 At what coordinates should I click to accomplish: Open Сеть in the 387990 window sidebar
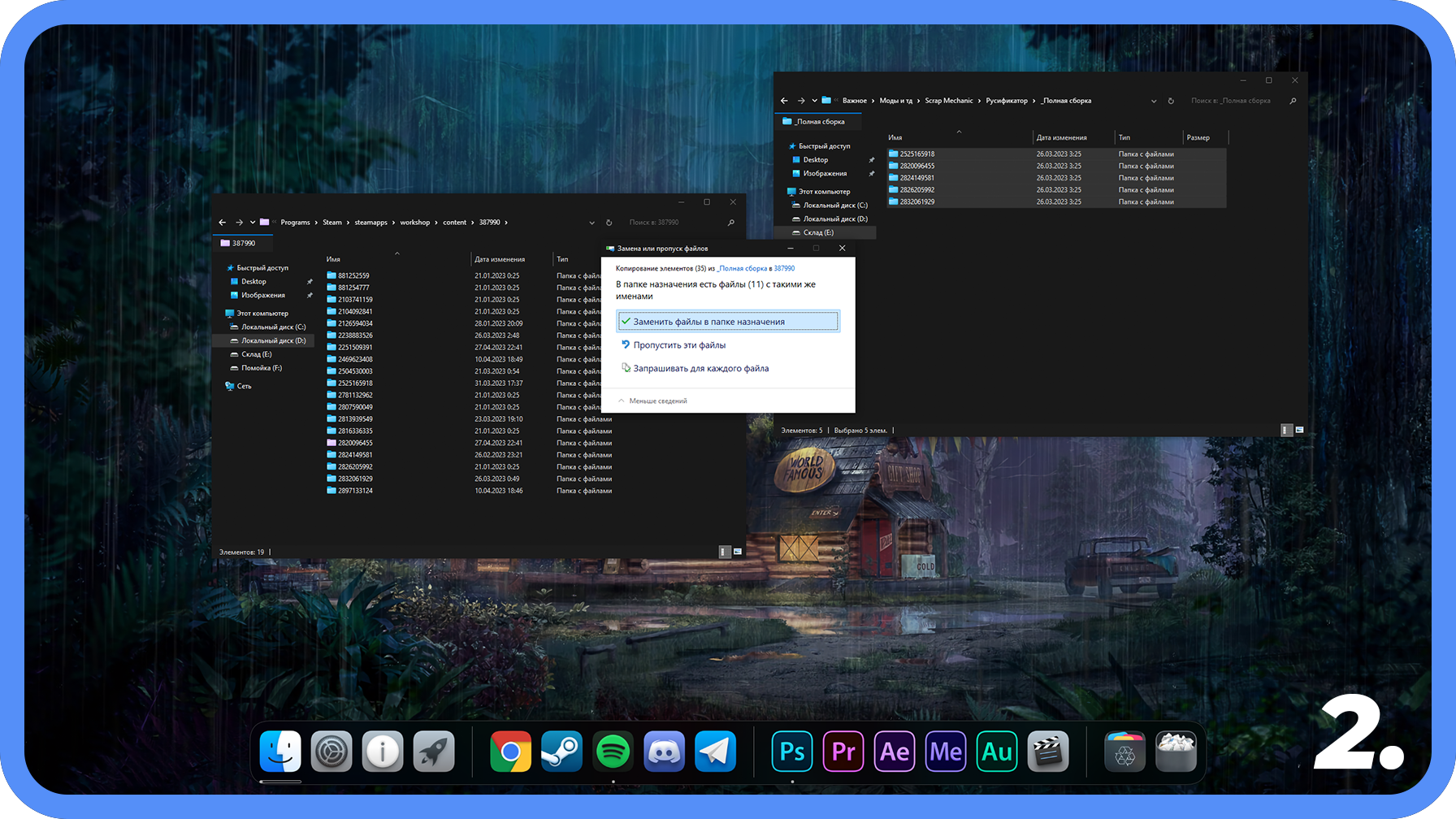238,386
